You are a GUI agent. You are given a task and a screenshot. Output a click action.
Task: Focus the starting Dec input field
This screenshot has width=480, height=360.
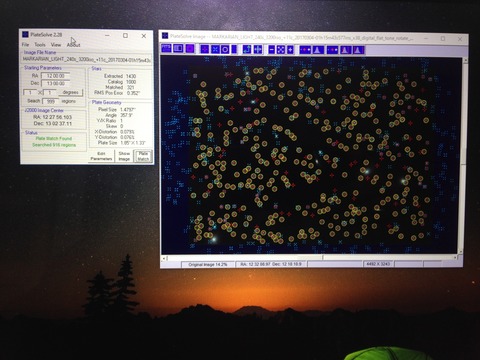click(55, 83)
